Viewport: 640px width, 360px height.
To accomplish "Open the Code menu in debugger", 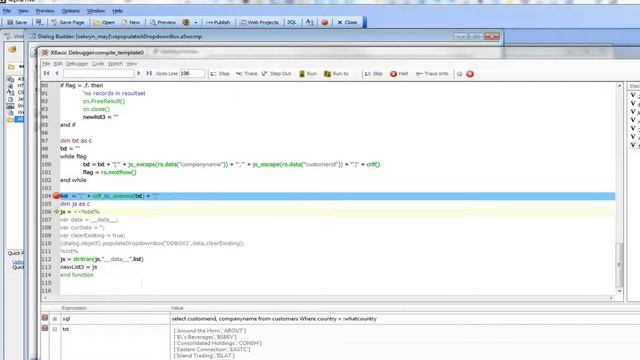I will (x=98, y=64).
